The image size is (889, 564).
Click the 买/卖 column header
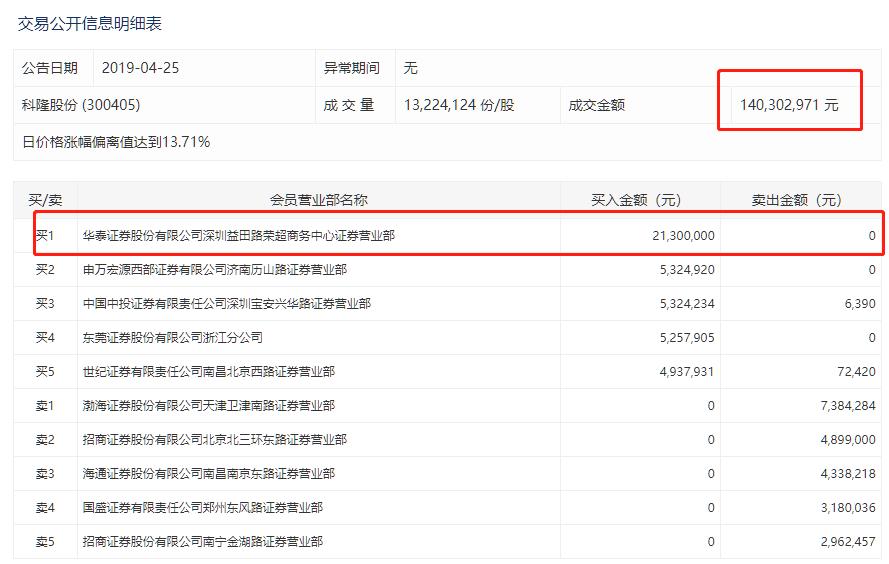(x=43, y=200)
